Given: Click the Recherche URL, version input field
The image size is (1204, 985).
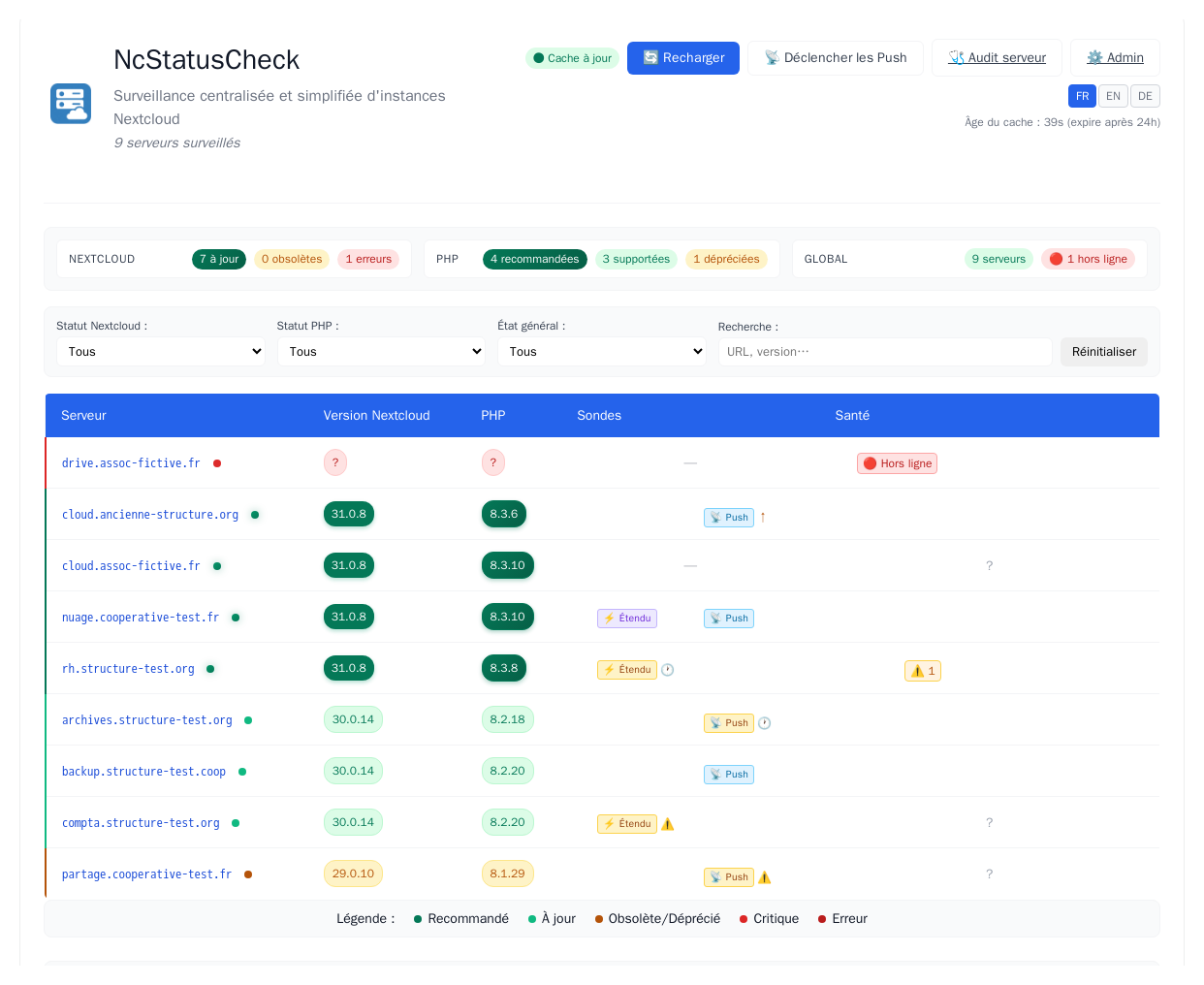Looking at the screenshot, I should (x=885, y=352).
